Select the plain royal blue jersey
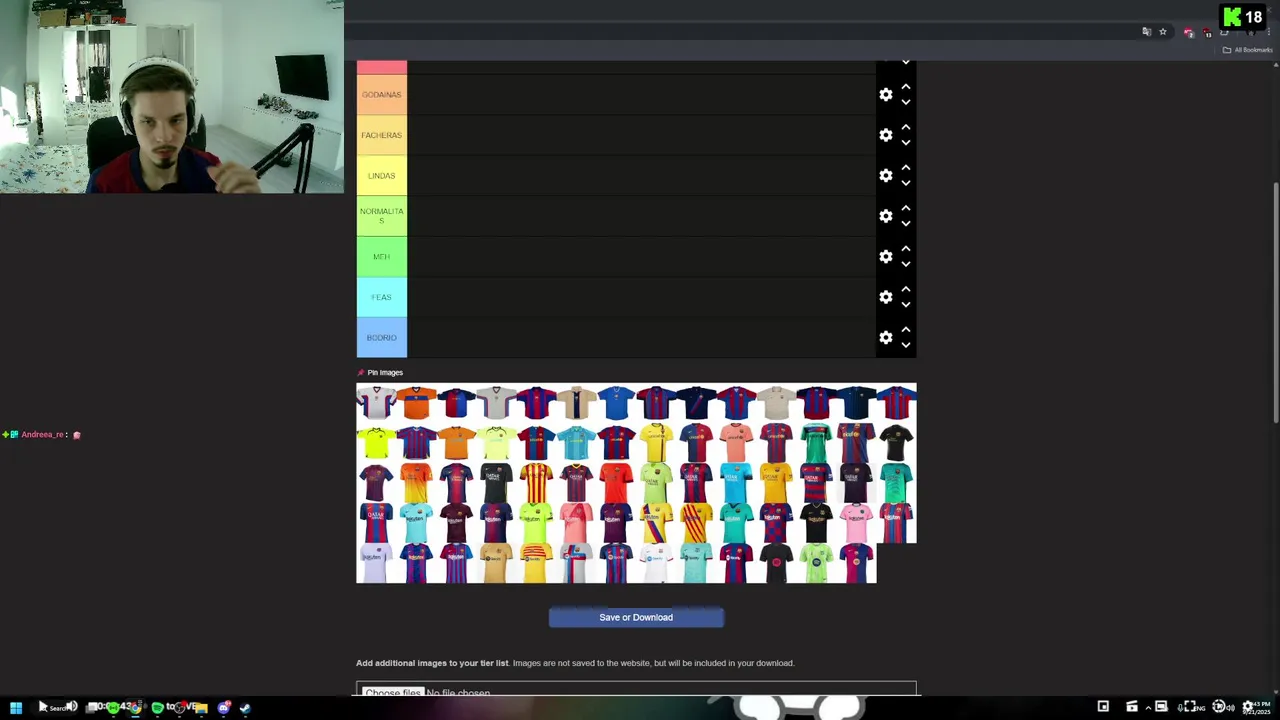Viewport: 1280px width, 720px height. [616, 403]
